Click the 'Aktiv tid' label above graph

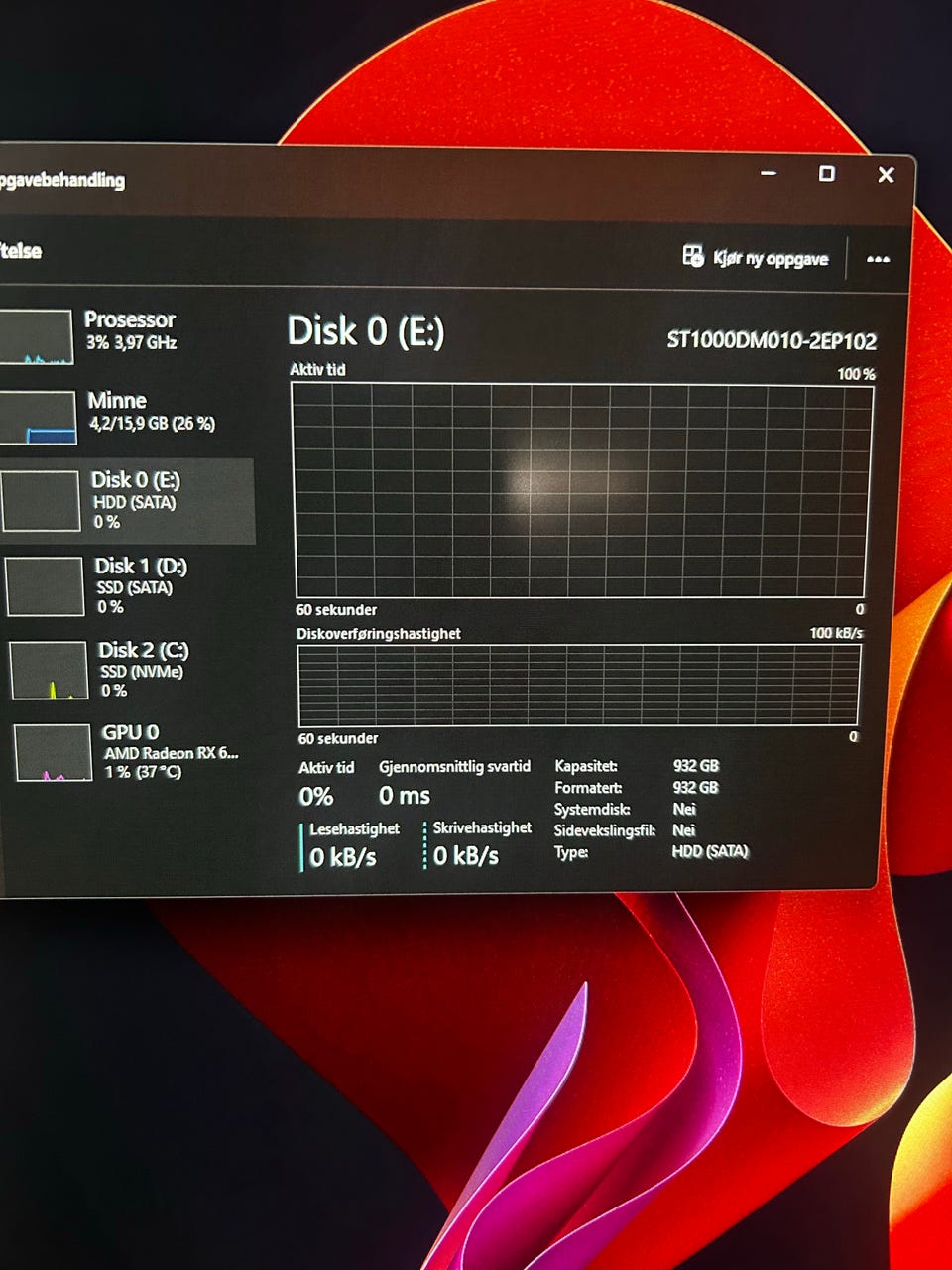coord(317,369)
